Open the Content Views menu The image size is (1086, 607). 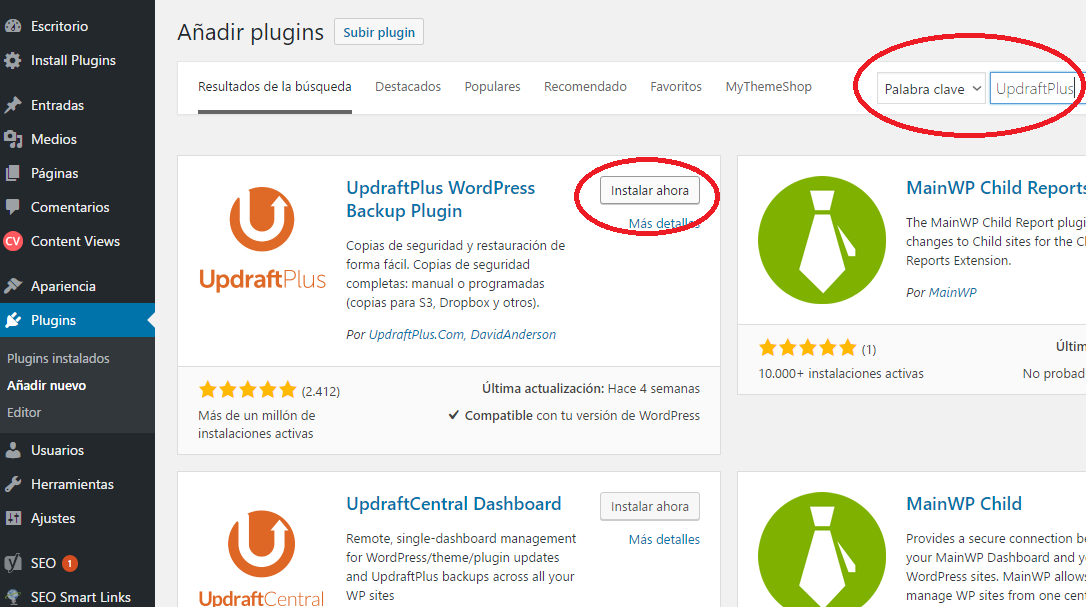click(75, 241)
